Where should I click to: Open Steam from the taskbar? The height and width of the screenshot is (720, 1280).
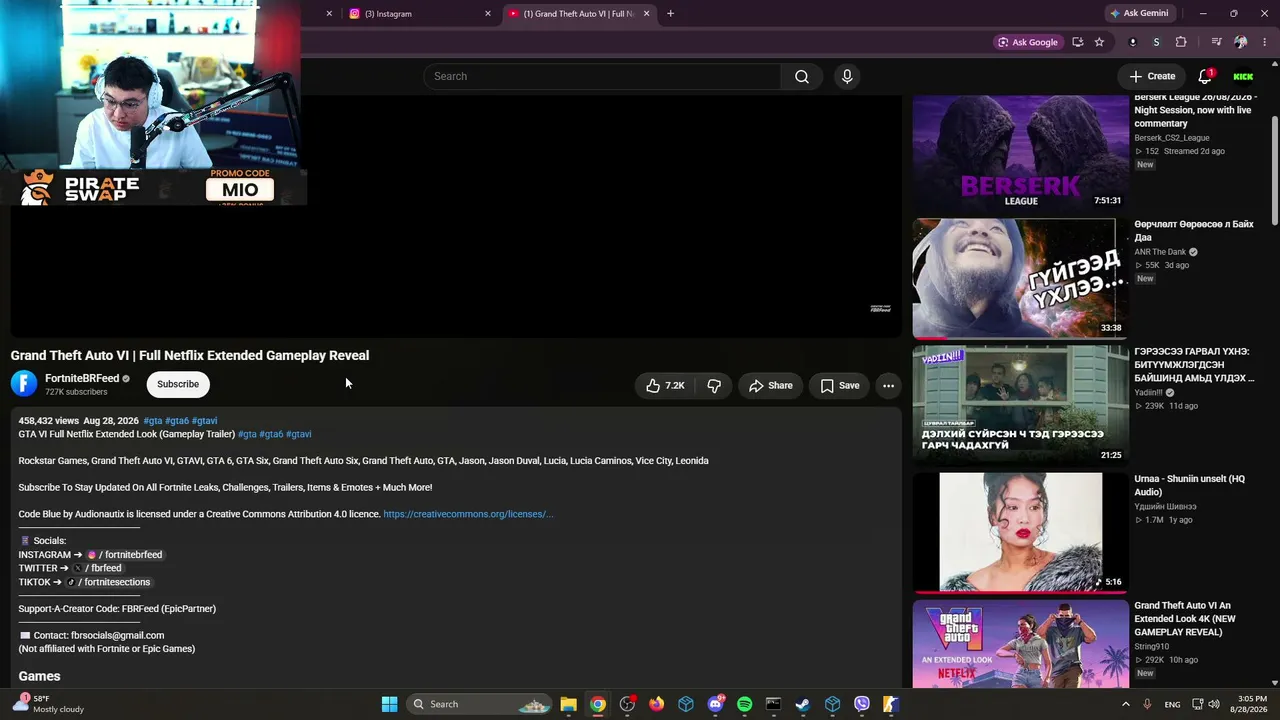803,704
